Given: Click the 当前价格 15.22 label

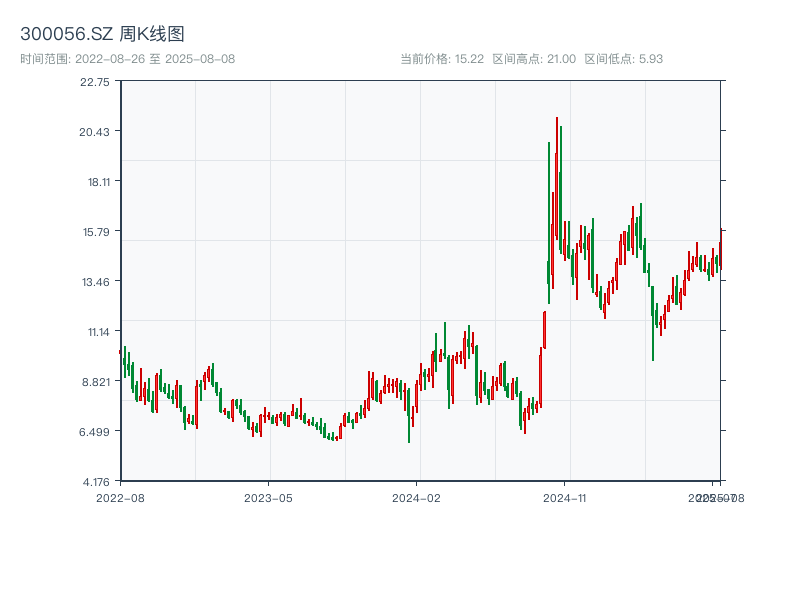Looking at the screenshot, I should [x=442, y=59].
